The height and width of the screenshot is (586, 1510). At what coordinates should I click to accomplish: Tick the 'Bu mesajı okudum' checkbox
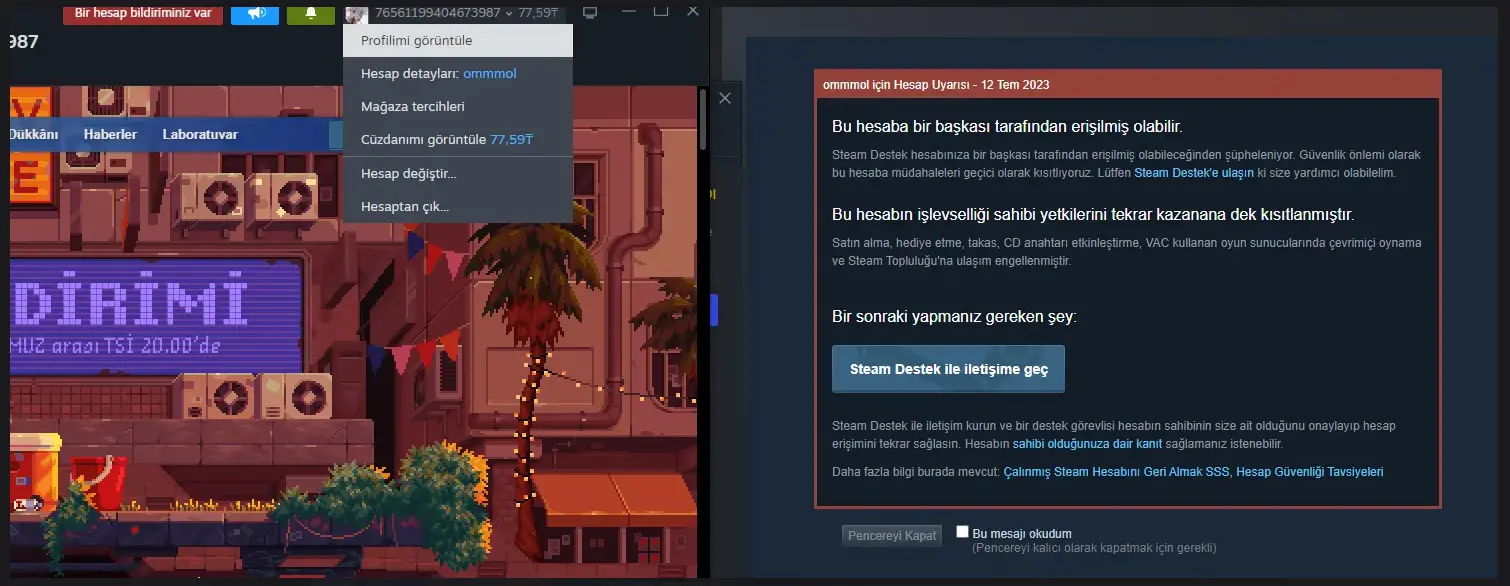[x=963, y=532]
